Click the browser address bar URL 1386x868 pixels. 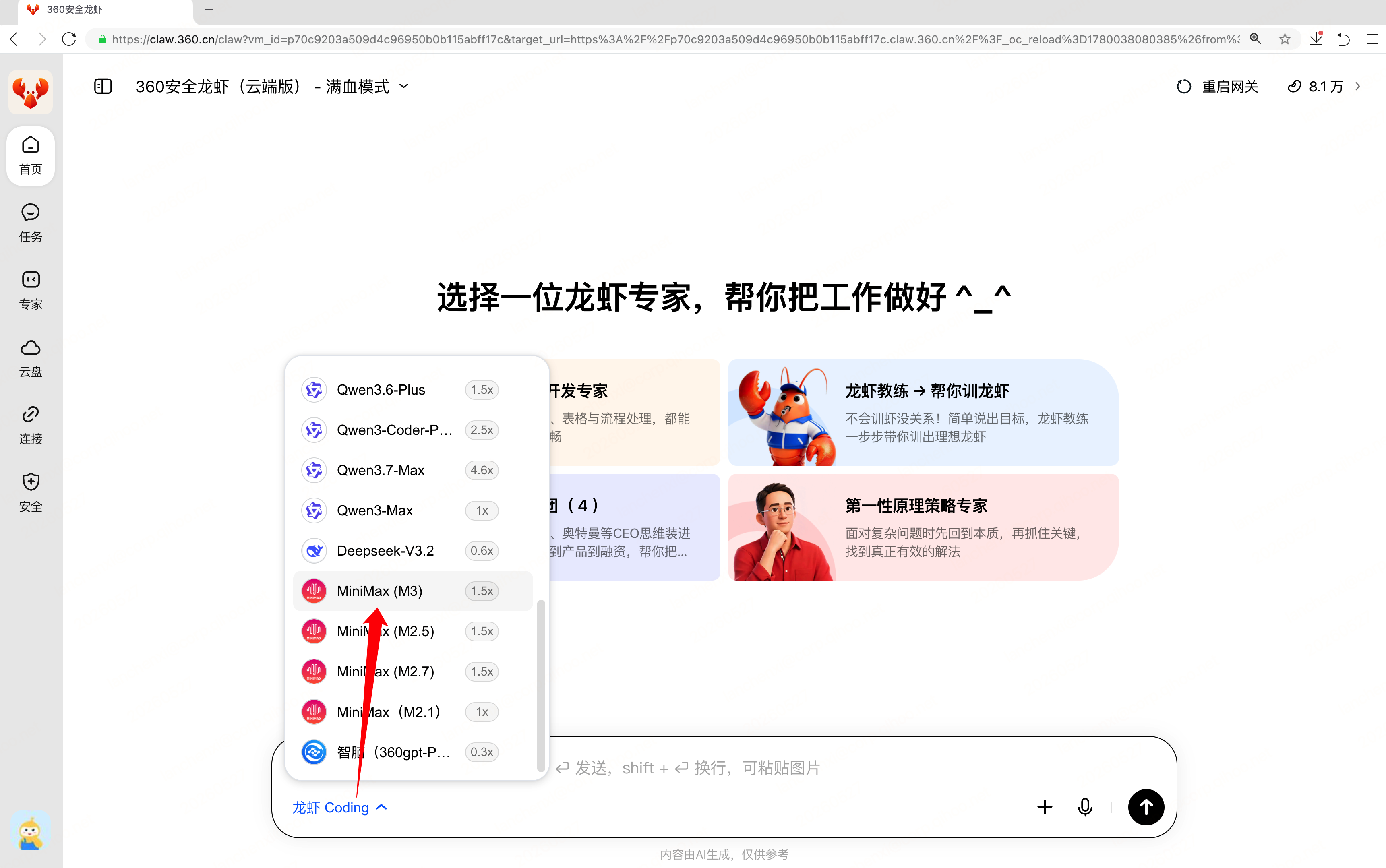point(675,39)
